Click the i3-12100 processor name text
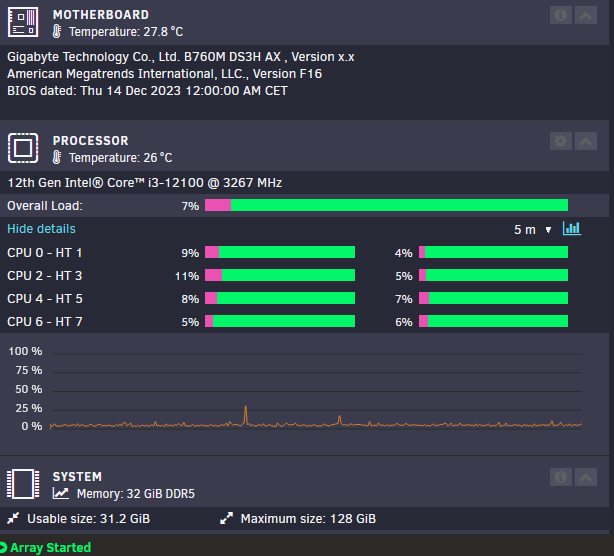 coord(144,183)
